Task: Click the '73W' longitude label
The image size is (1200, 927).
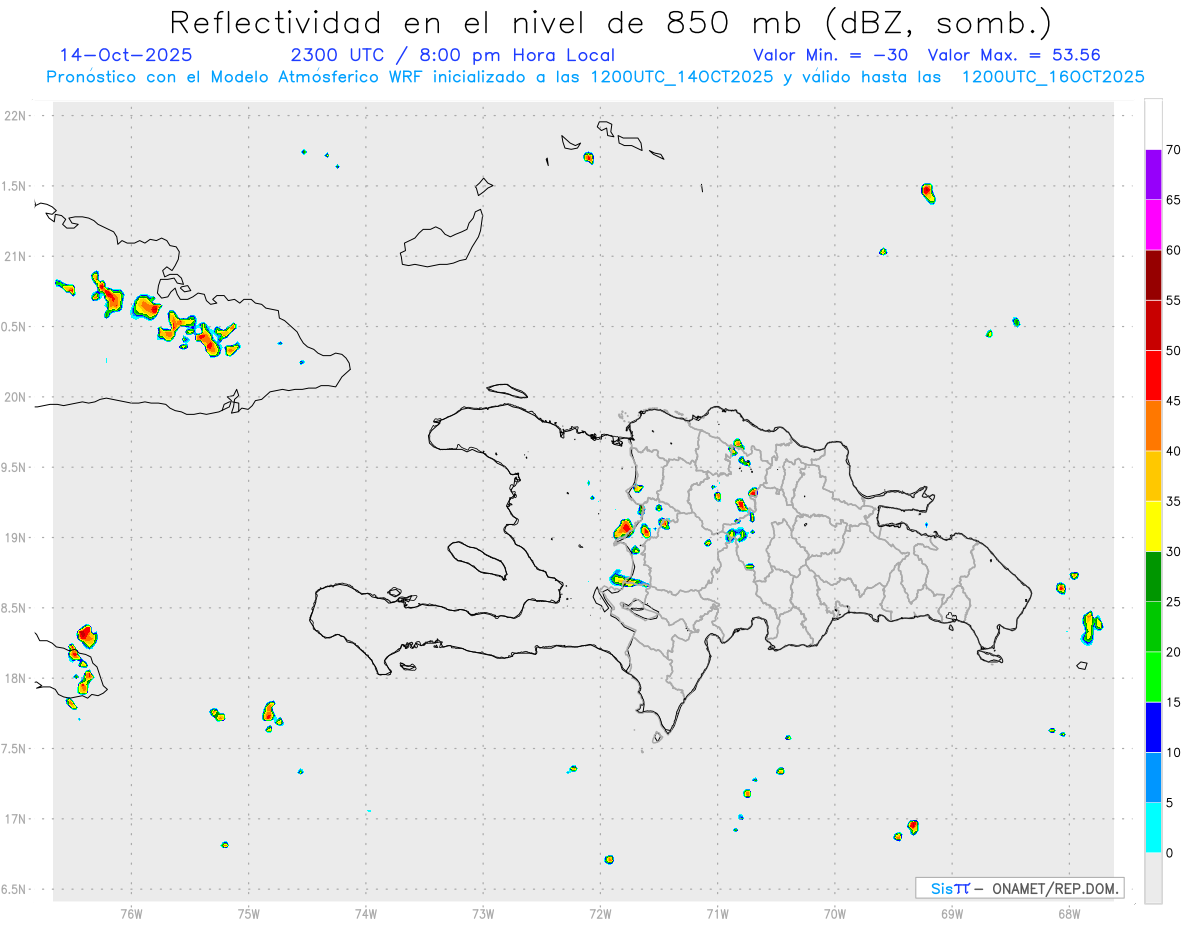Action: 483,913
